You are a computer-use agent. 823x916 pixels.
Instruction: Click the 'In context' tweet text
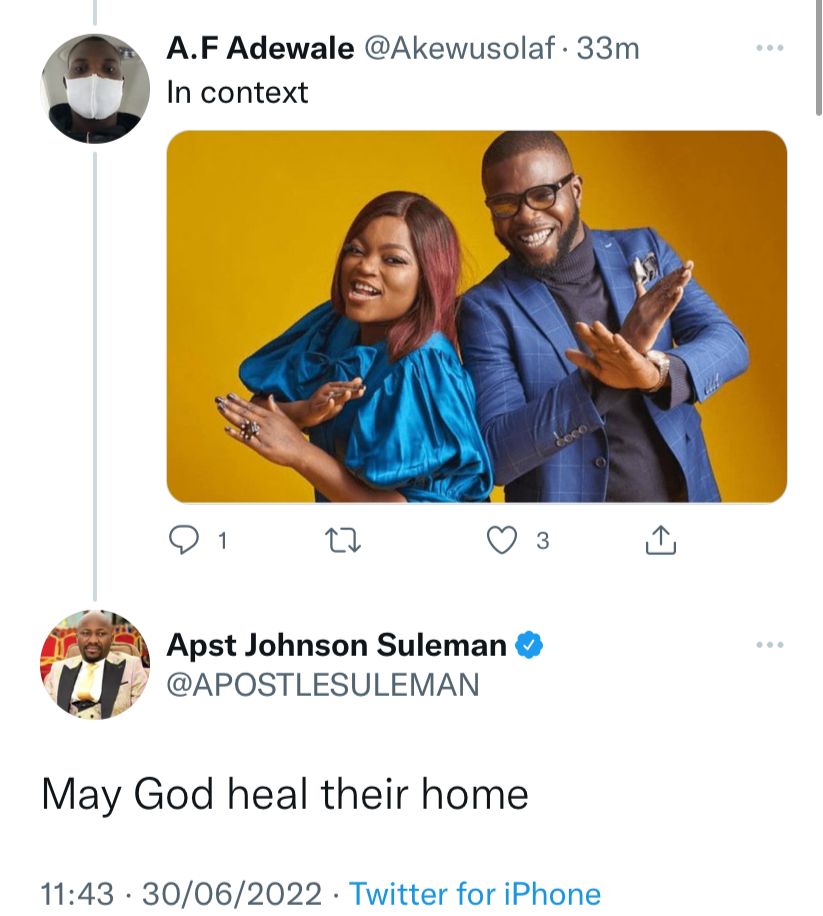237,92
